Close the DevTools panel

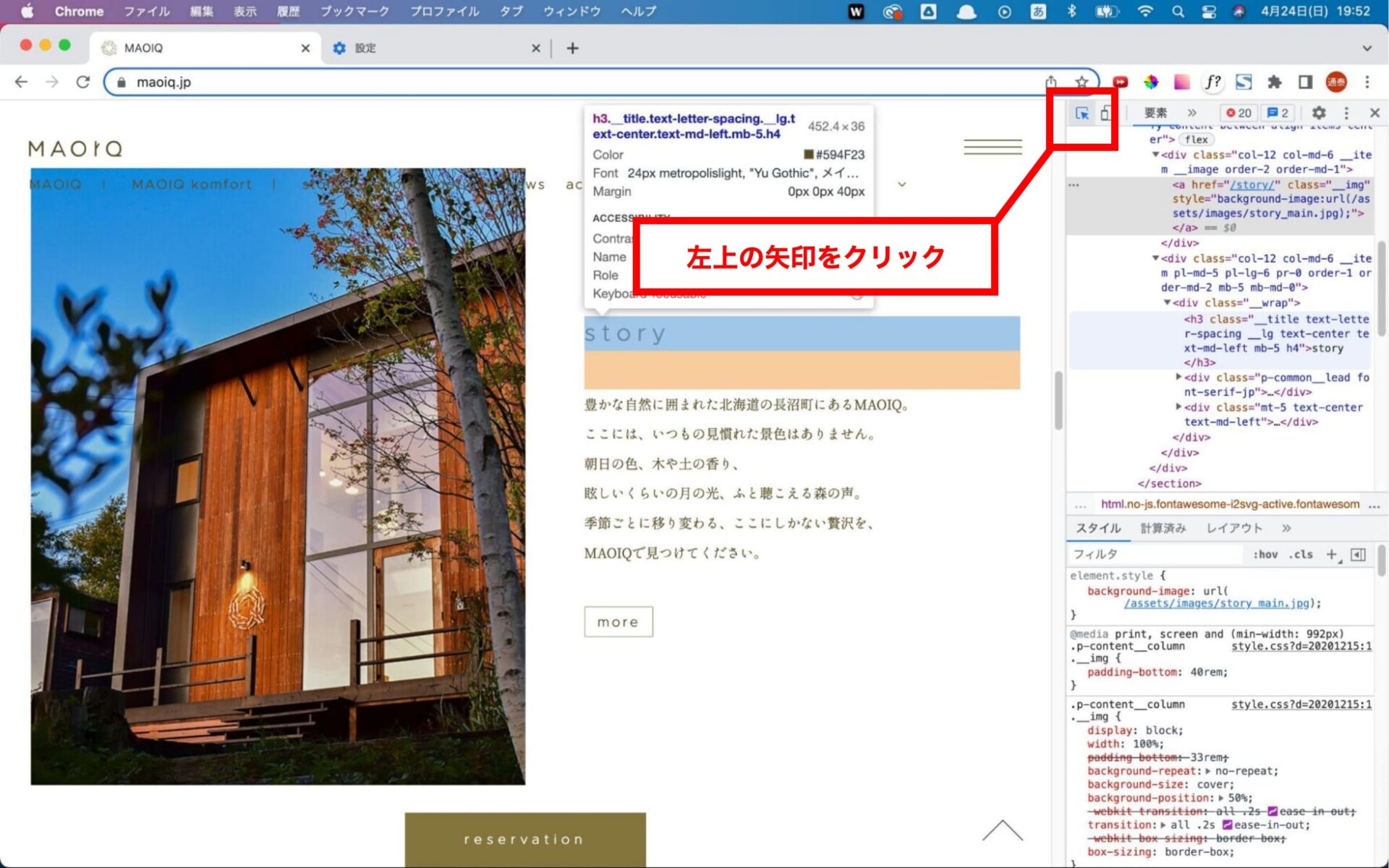pos(1375,113)
